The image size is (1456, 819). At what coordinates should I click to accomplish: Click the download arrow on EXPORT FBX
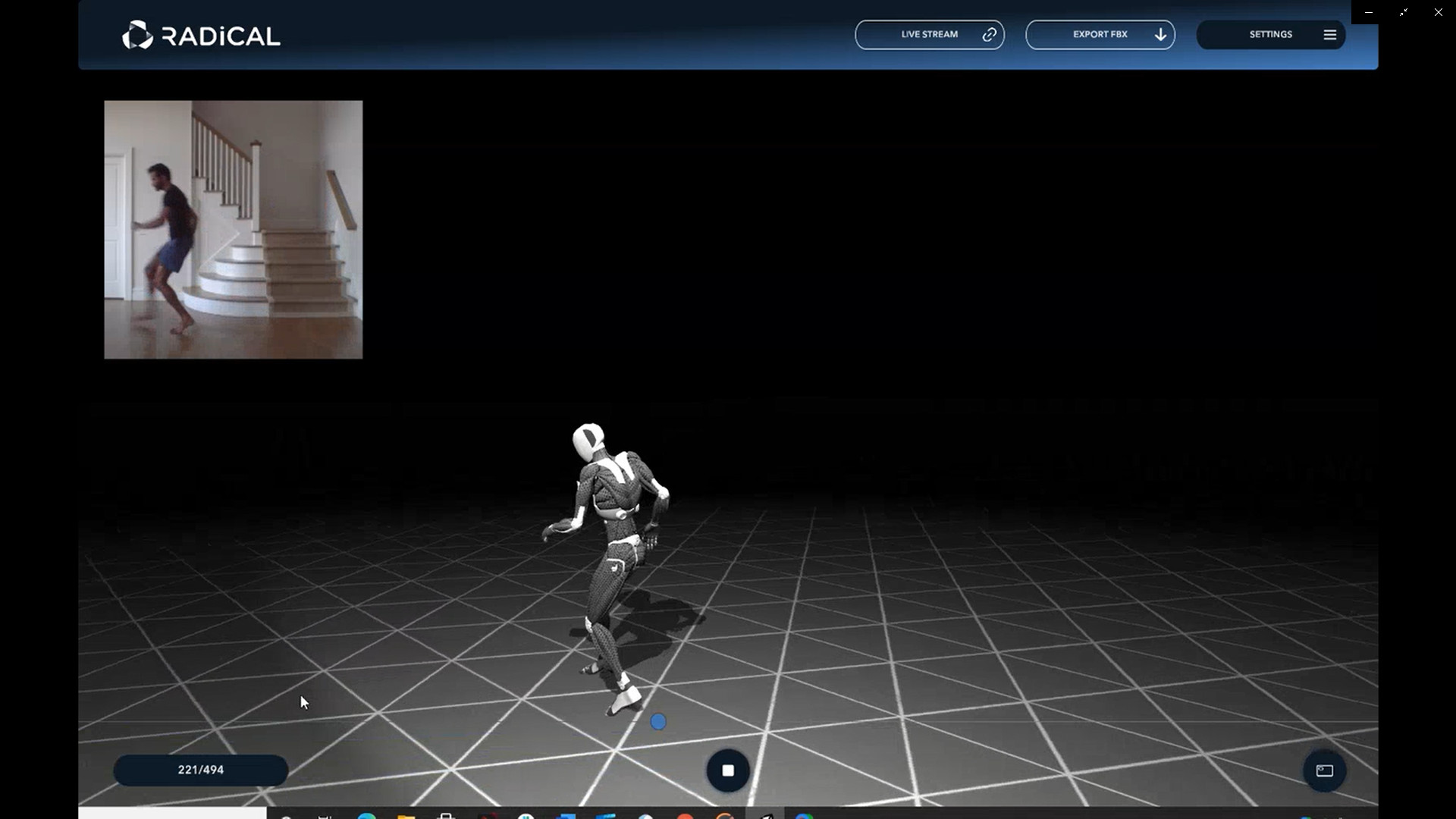click(1159, 34)
